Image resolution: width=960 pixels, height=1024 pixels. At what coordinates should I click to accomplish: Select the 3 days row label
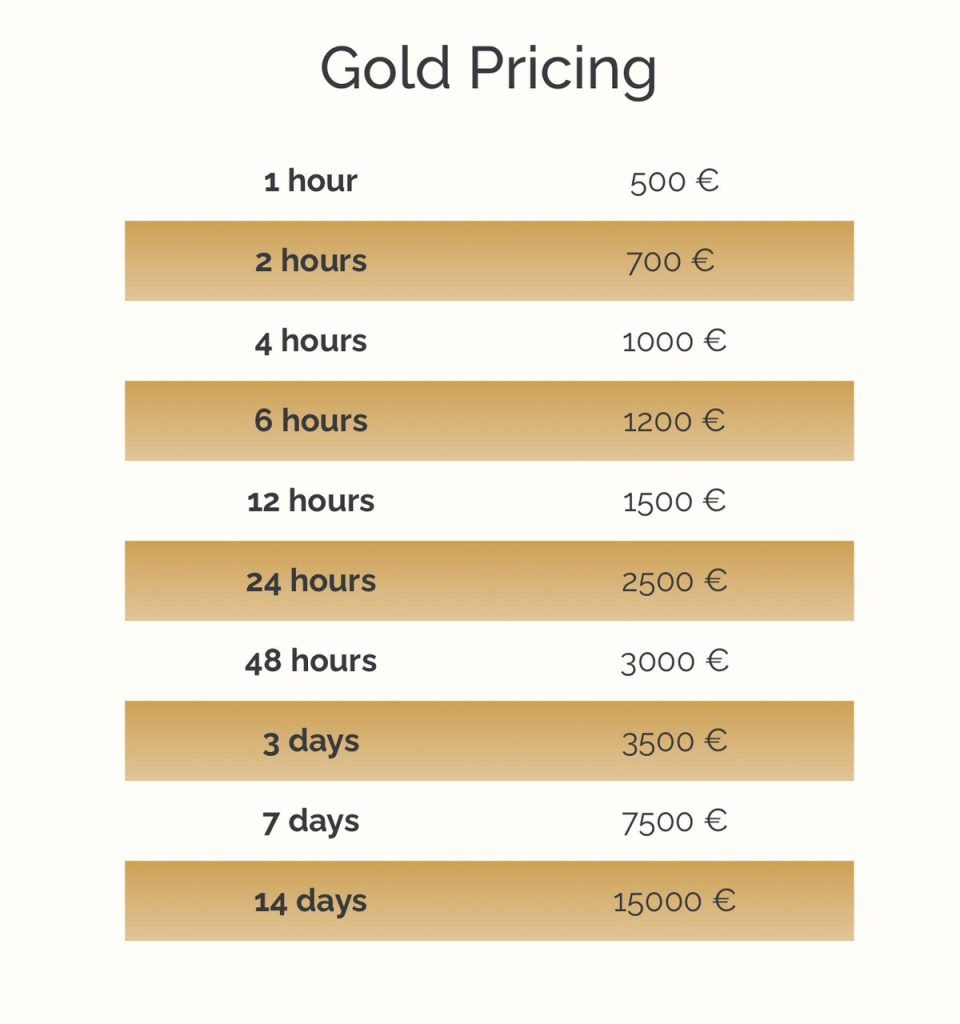(311, 741)
